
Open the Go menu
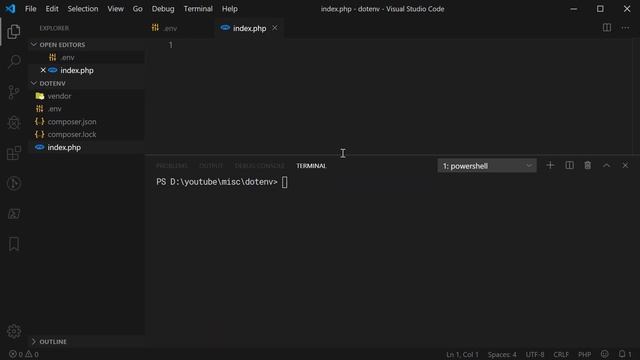(138, 9)
